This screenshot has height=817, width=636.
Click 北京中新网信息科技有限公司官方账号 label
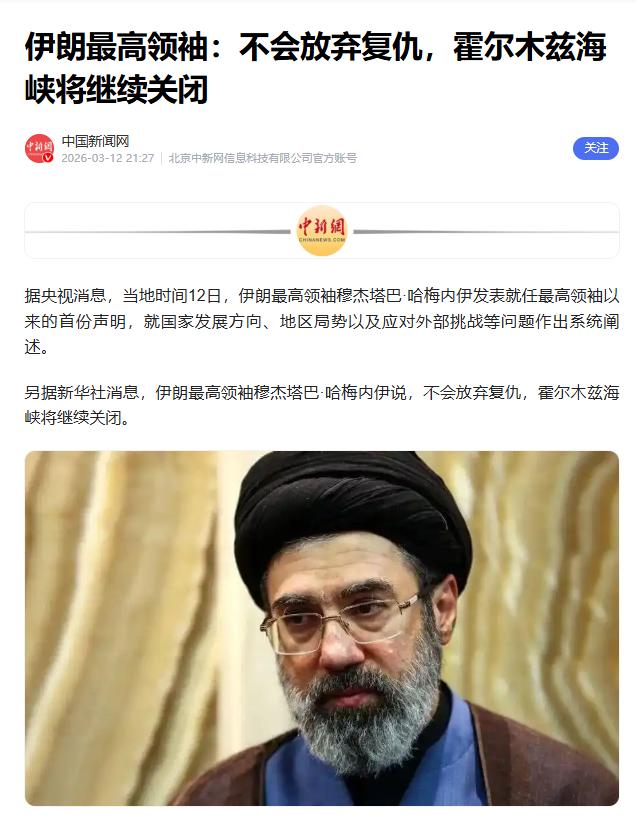click(263, 158)
